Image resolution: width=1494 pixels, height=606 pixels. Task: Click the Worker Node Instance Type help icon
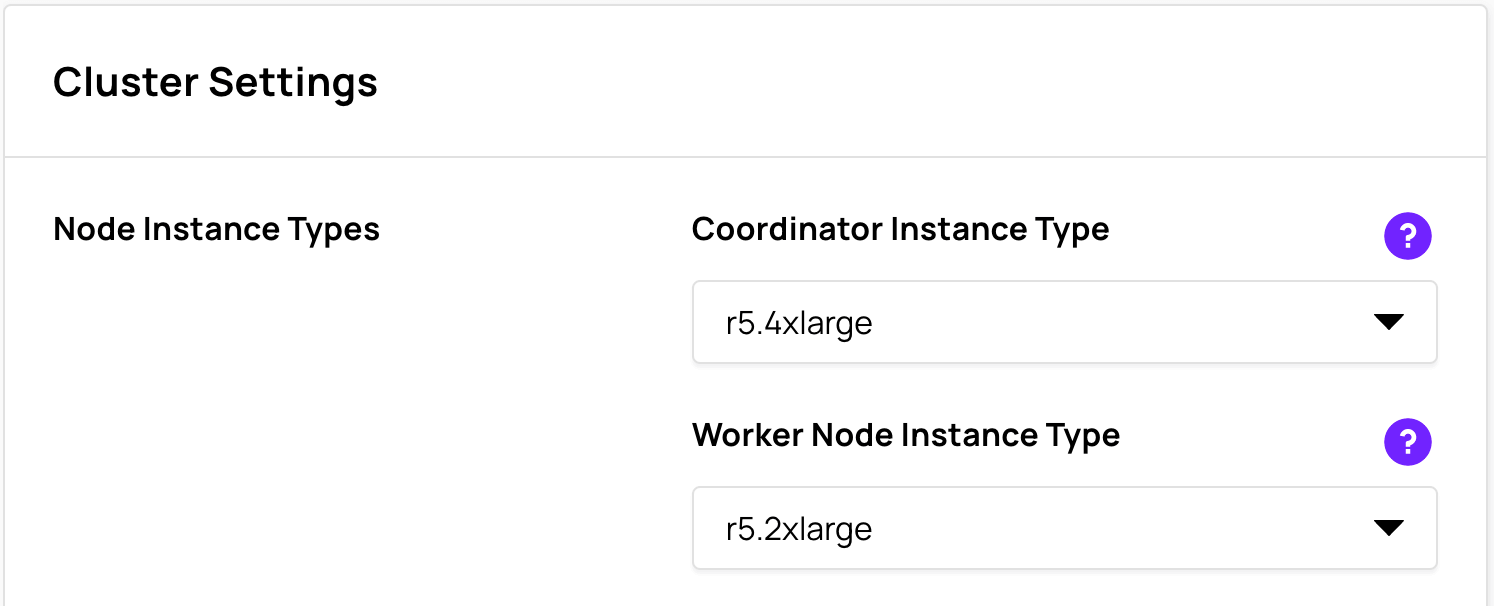pos(1407,442)
